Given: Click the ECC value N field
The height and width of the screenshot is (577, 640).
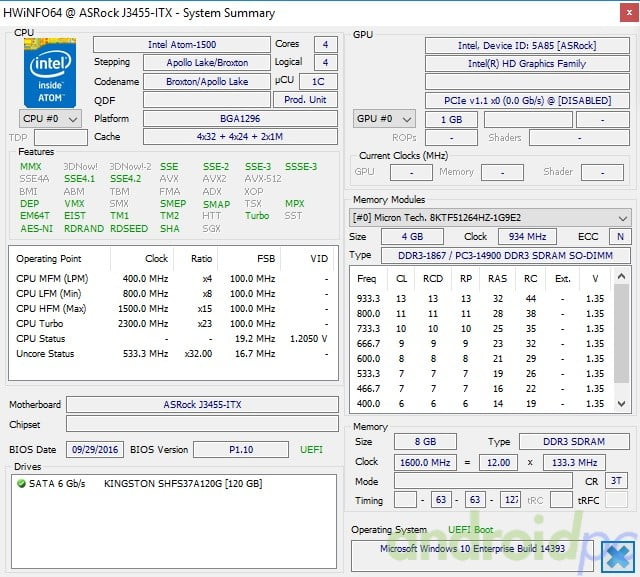Looking at the screenshot, I should (x=620, y=237).
